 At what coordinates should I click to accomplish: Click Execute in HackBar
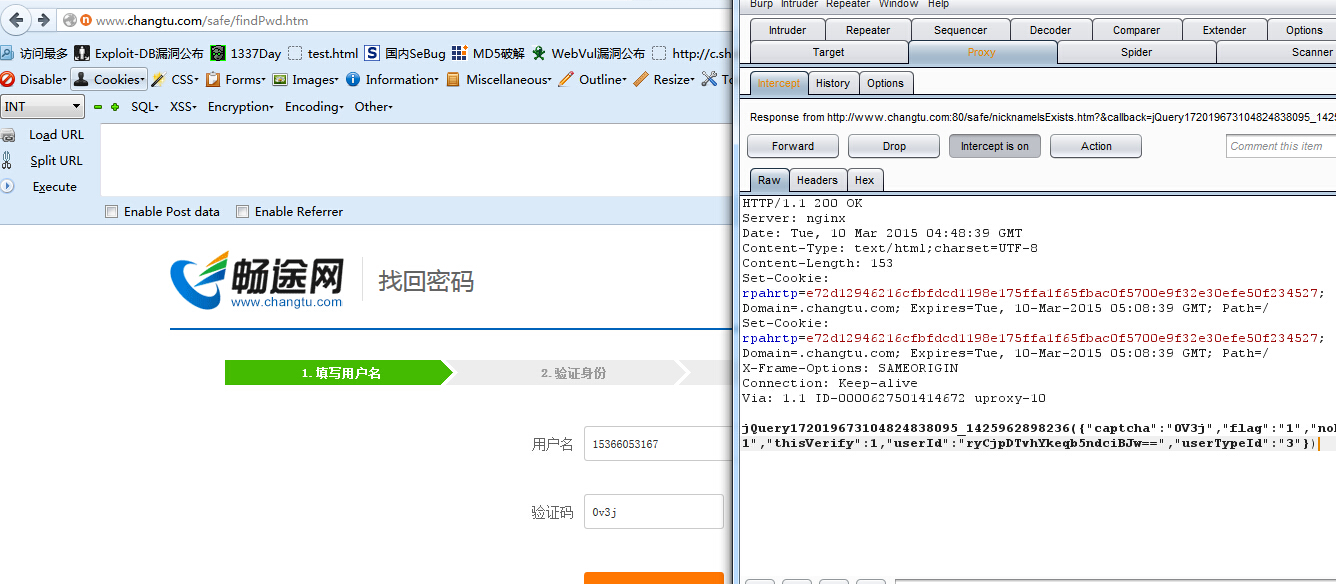point(54,186)
